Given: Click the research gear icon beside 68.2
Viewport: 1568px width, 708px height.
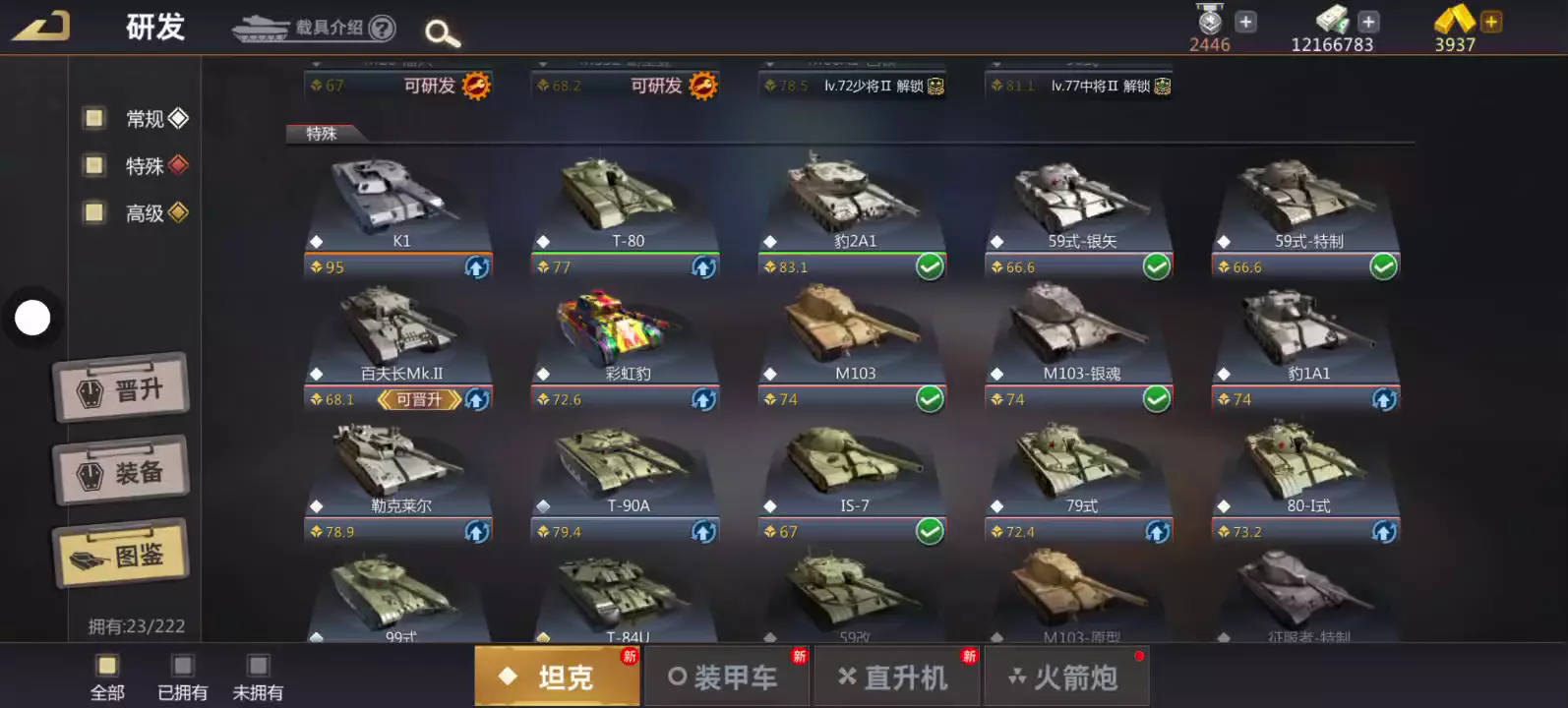Looking at the screenshot, I should click(x=703, y=86).
